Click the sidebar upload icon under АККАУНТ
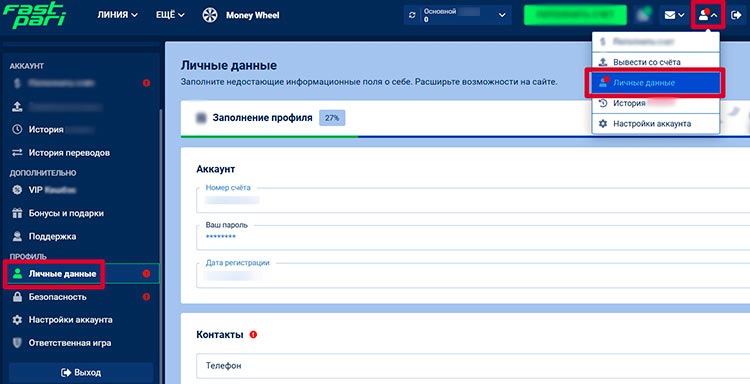Image resolution: width=750 pixels, height=384 pixels. click(x=17, y=106)
